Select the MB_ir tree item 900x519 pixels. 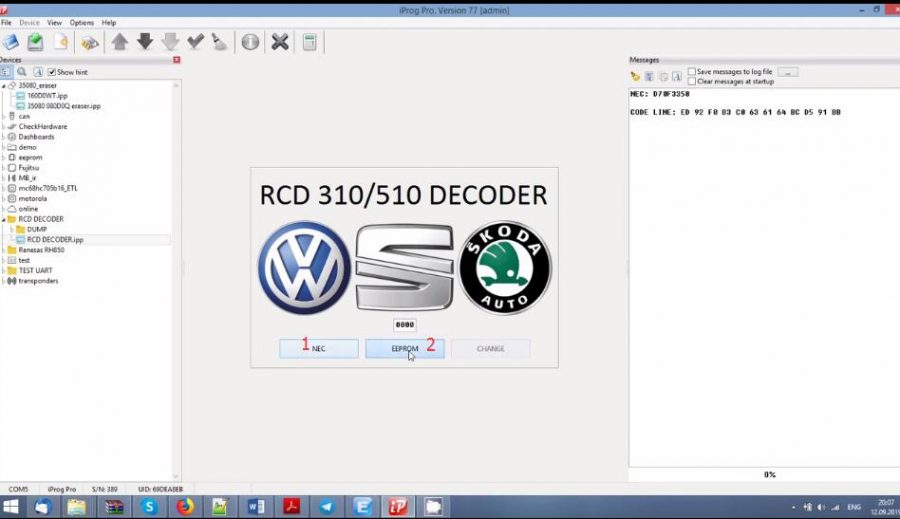click(27, 178)
